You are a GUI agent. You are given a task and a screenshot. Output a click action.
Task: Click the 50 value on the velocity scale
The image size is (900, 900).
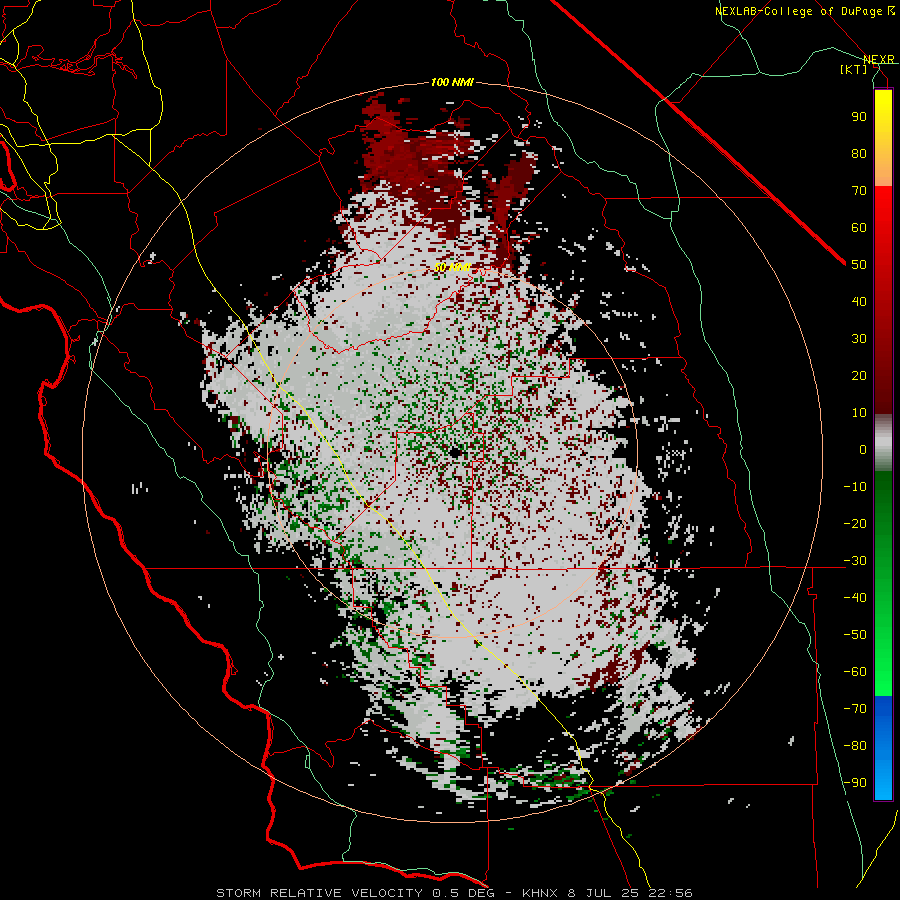pos(859,265)
